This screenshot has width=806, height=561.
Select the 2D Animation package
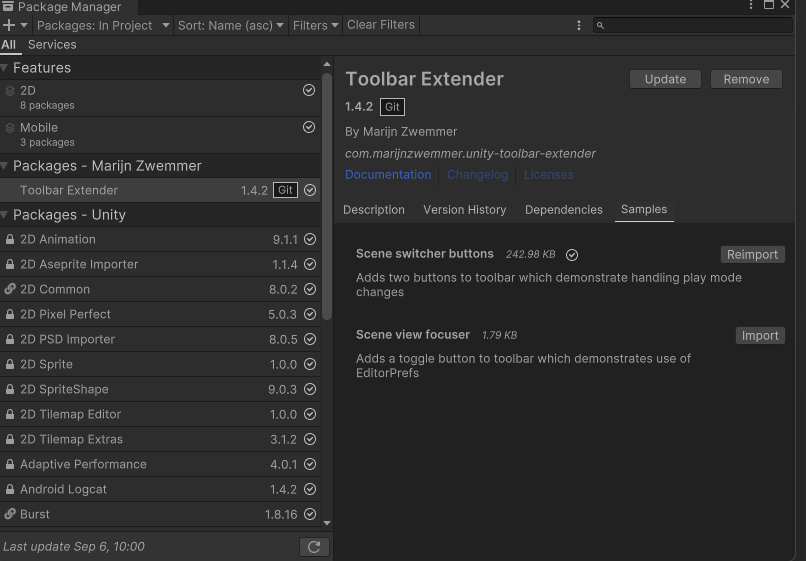coord(160,239)
